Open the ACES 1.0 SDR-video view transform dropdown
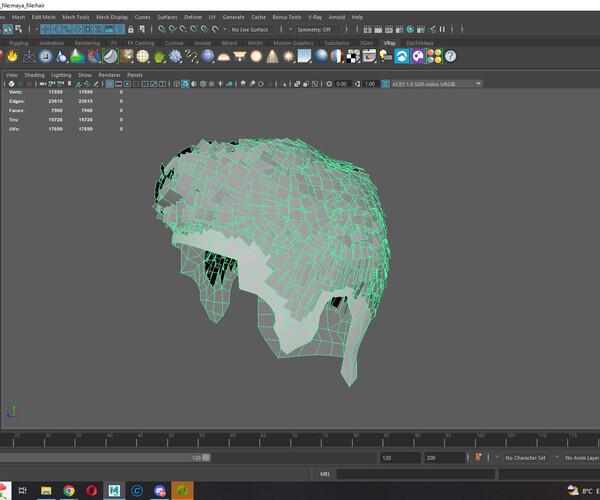This screenshot has height=500, width=600. tap(436, 84)
